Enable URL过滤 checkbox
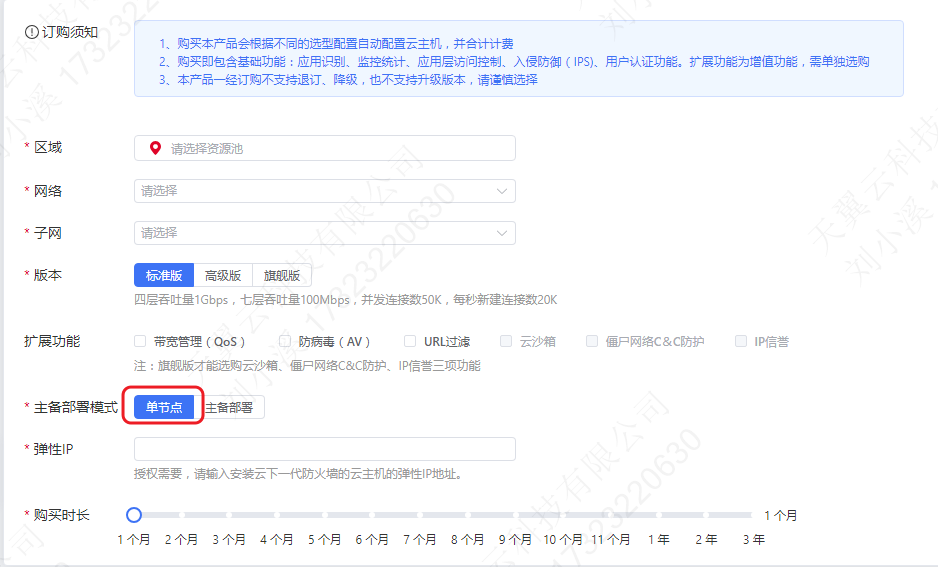938x567 pixels. (x=410, y=341)
